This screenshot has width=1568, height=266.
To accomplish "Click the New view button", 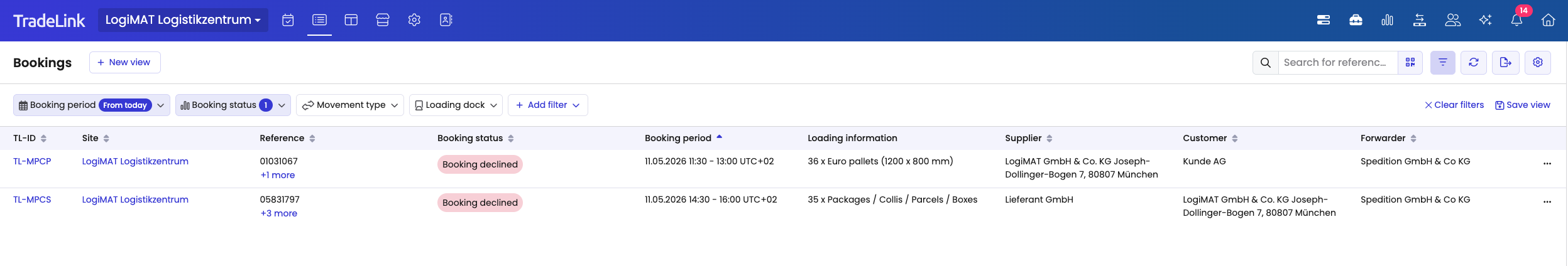I will (x=125, y=62).
